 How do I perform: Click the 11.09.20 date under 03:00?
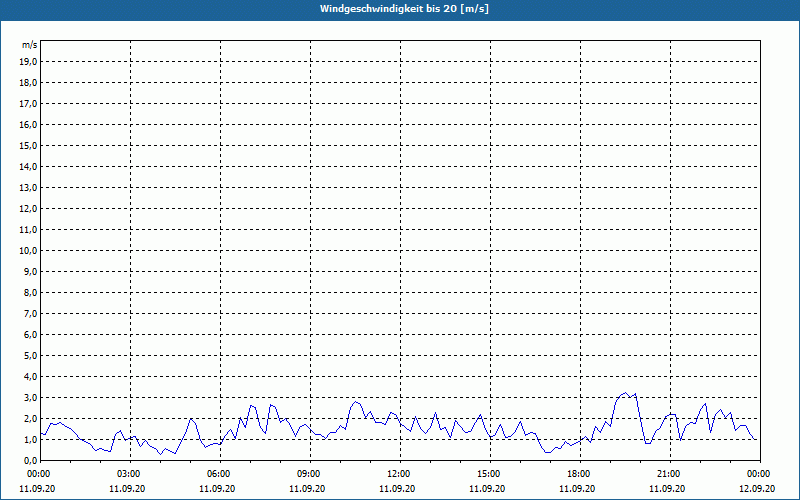point(127,489)
